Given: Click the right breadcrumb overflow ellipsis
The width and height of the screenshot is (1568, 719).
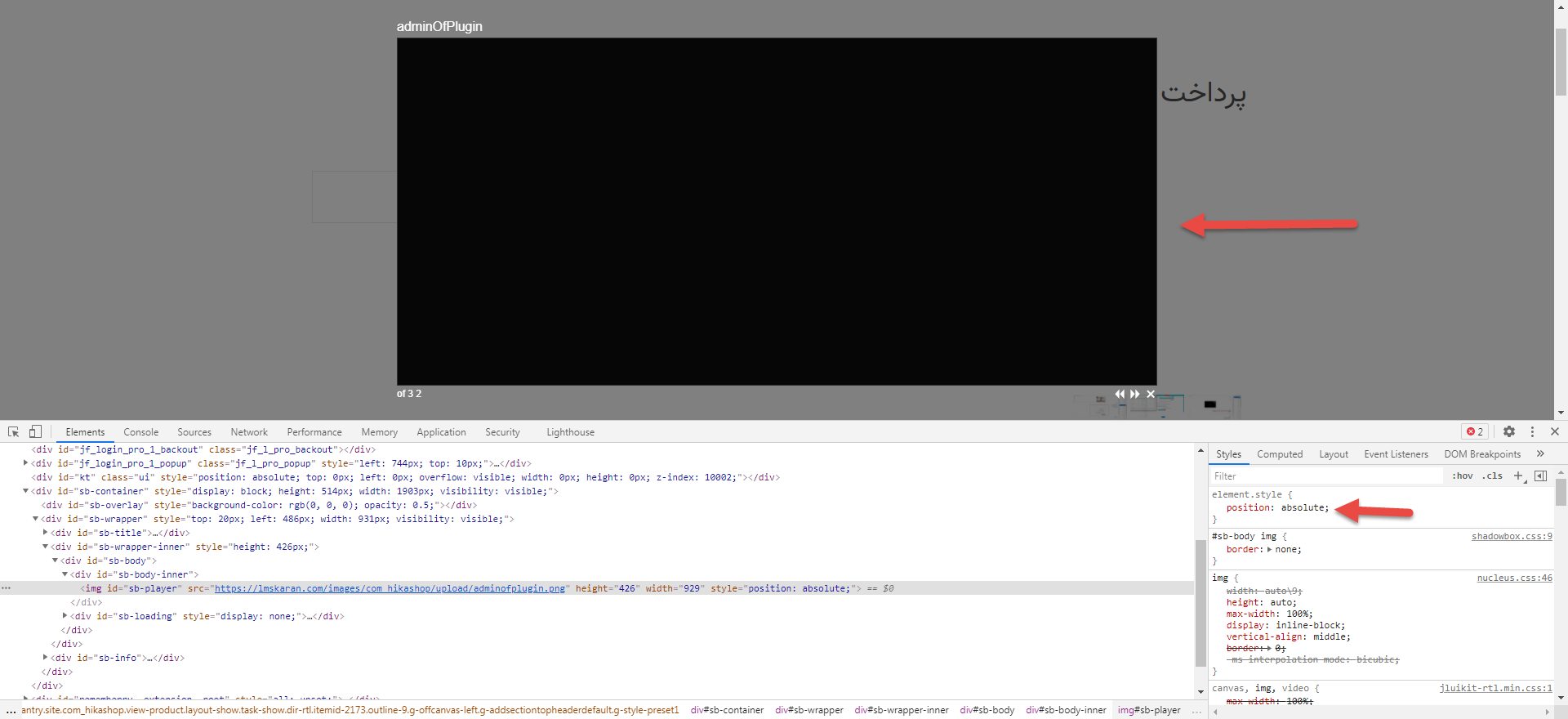Looking at the screenshot, I should tap(1196, 711).
